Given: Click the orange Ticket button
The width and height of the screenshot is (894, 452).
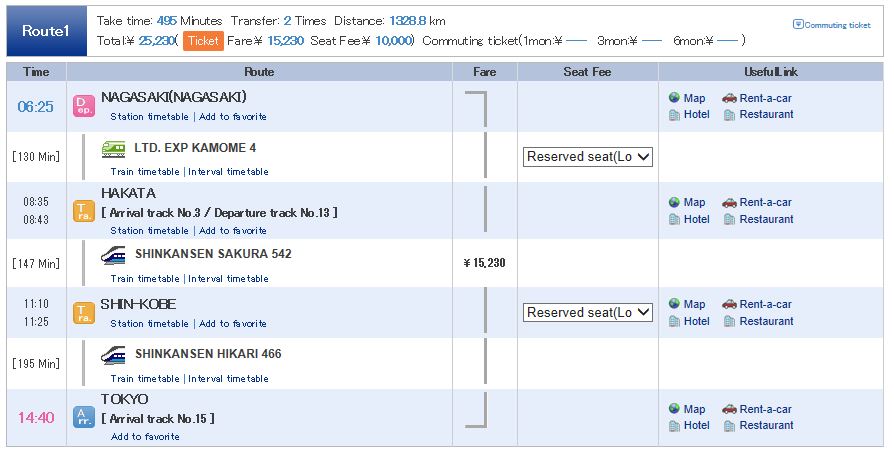Looking at the screenshot, I should click(203, 40).
